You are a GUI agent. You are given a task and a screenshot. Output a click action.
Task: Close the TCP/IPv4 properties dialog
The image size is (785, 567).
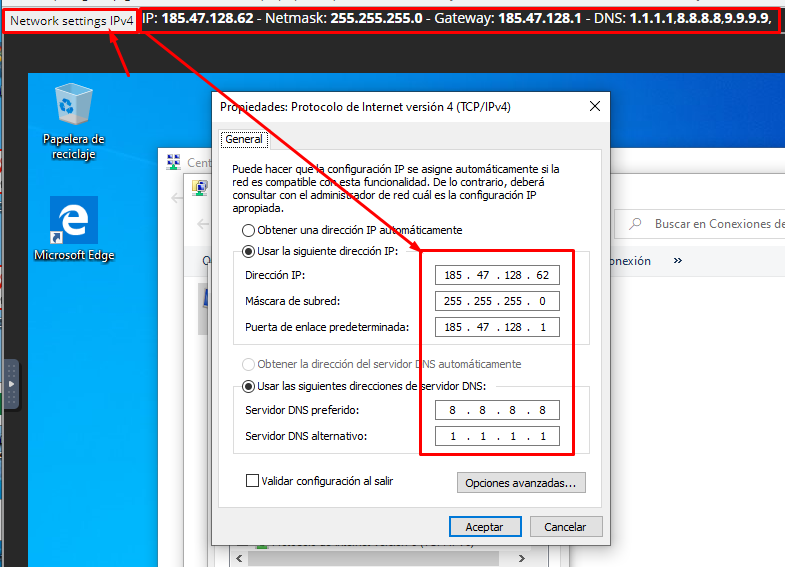point(595,107)
